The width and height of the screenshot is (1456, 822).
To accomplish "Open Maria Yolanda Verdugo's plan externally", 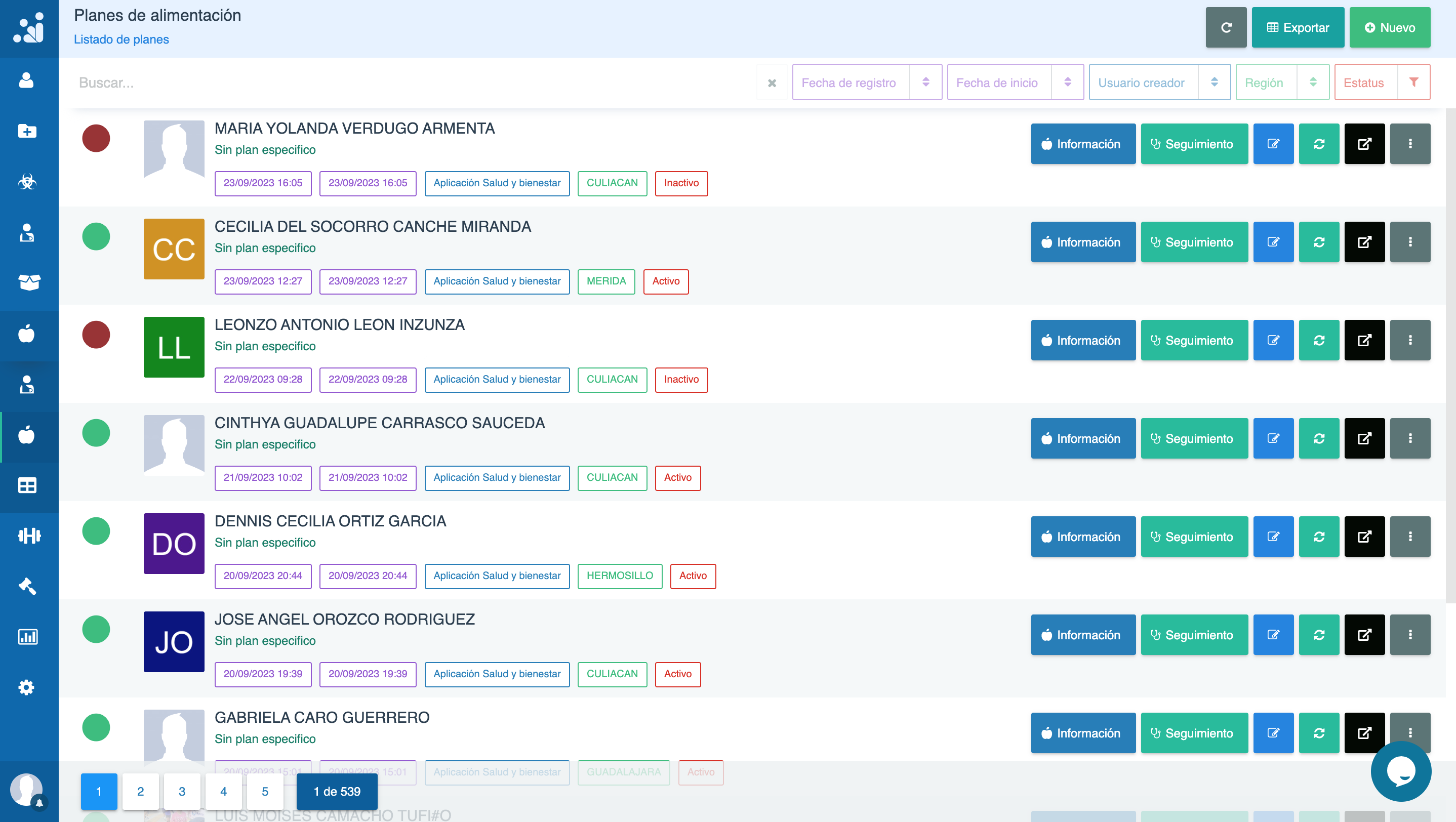I will 1364,144.
